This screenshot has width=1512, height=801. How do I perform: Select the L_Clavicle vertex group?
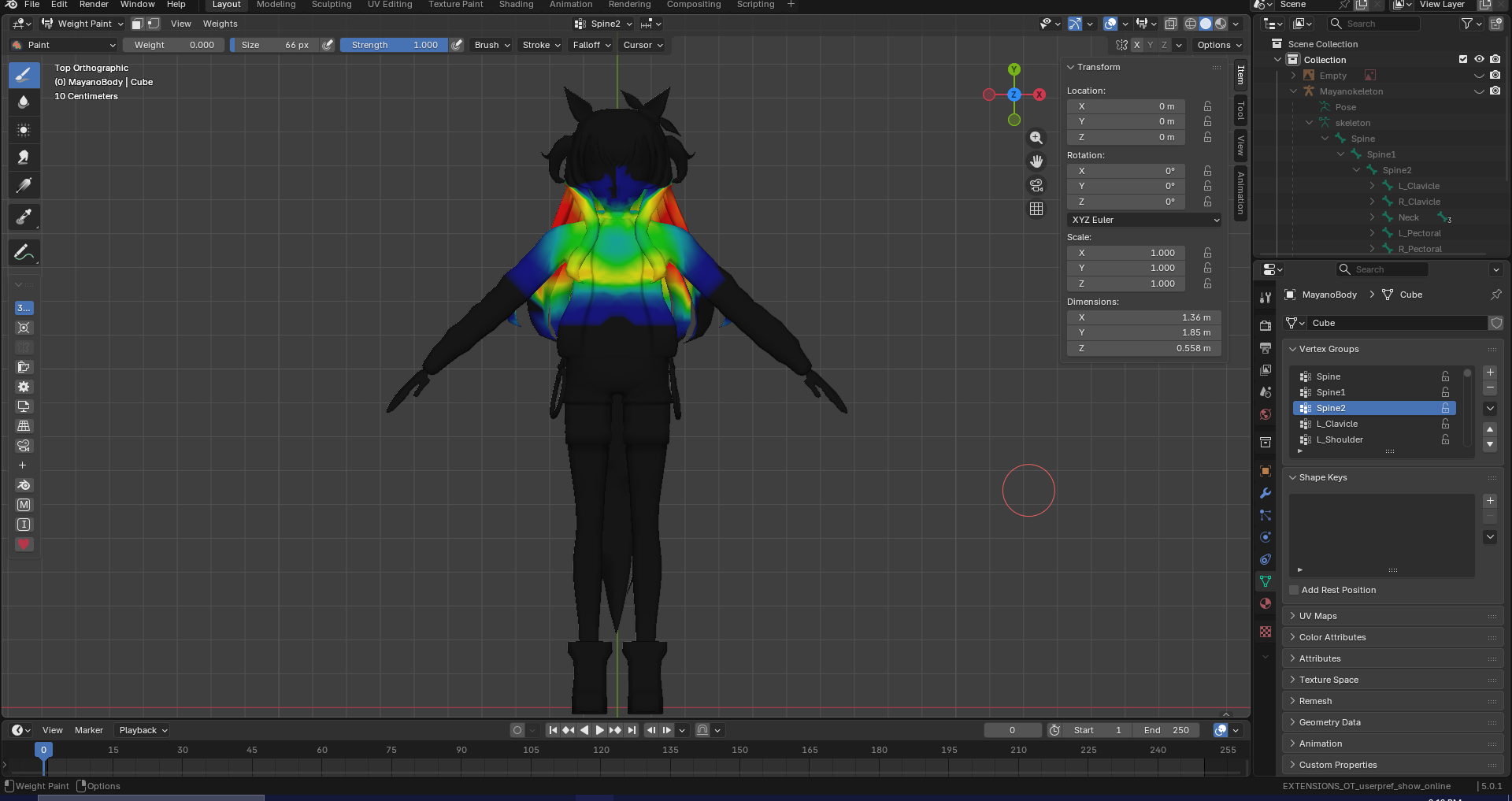tap(1336, 424)
